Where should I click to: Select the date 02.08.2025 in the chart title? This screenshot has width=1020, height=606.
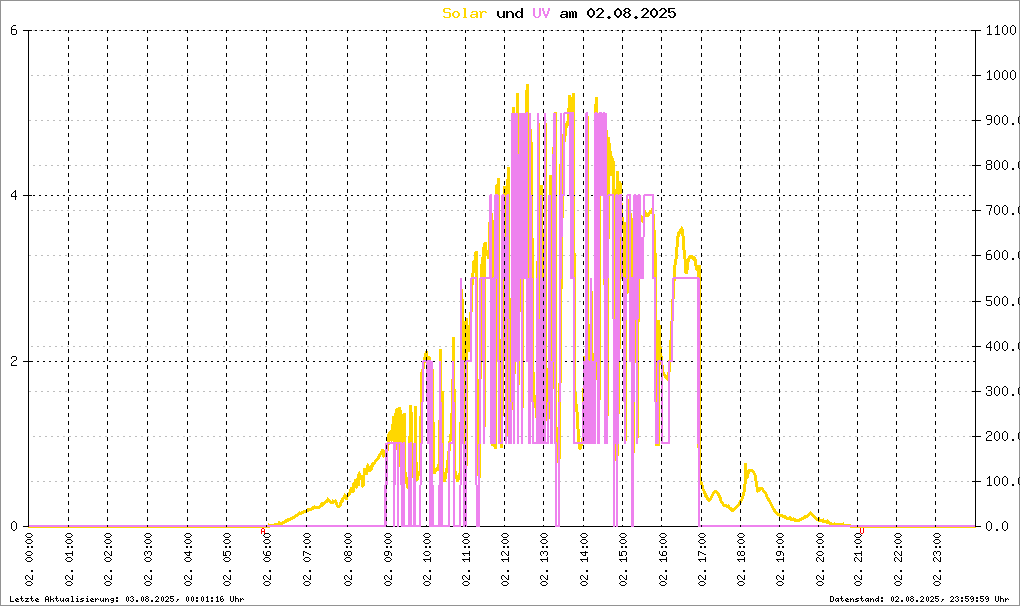tap(631, 13)
